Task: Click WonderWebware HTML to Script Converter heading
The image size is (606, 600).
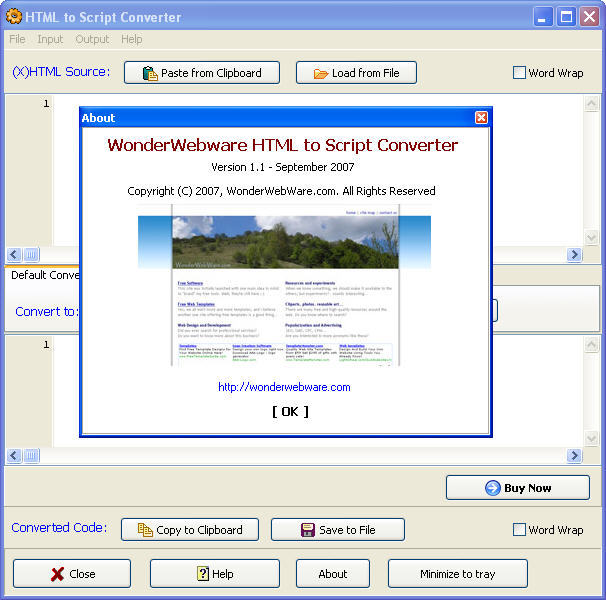Action: [283, 145]
